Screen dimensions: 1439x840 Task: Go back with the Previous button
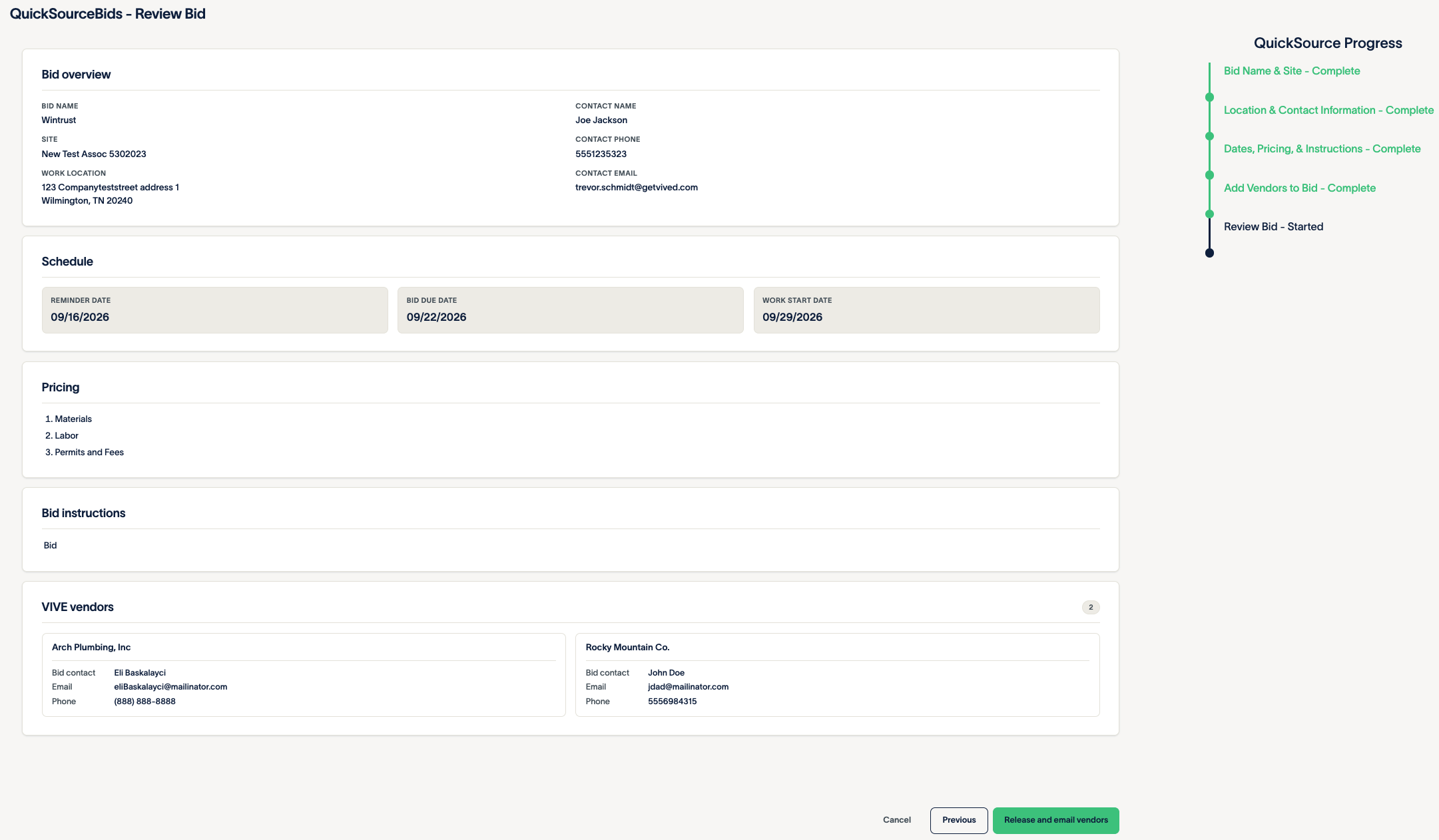959,820
